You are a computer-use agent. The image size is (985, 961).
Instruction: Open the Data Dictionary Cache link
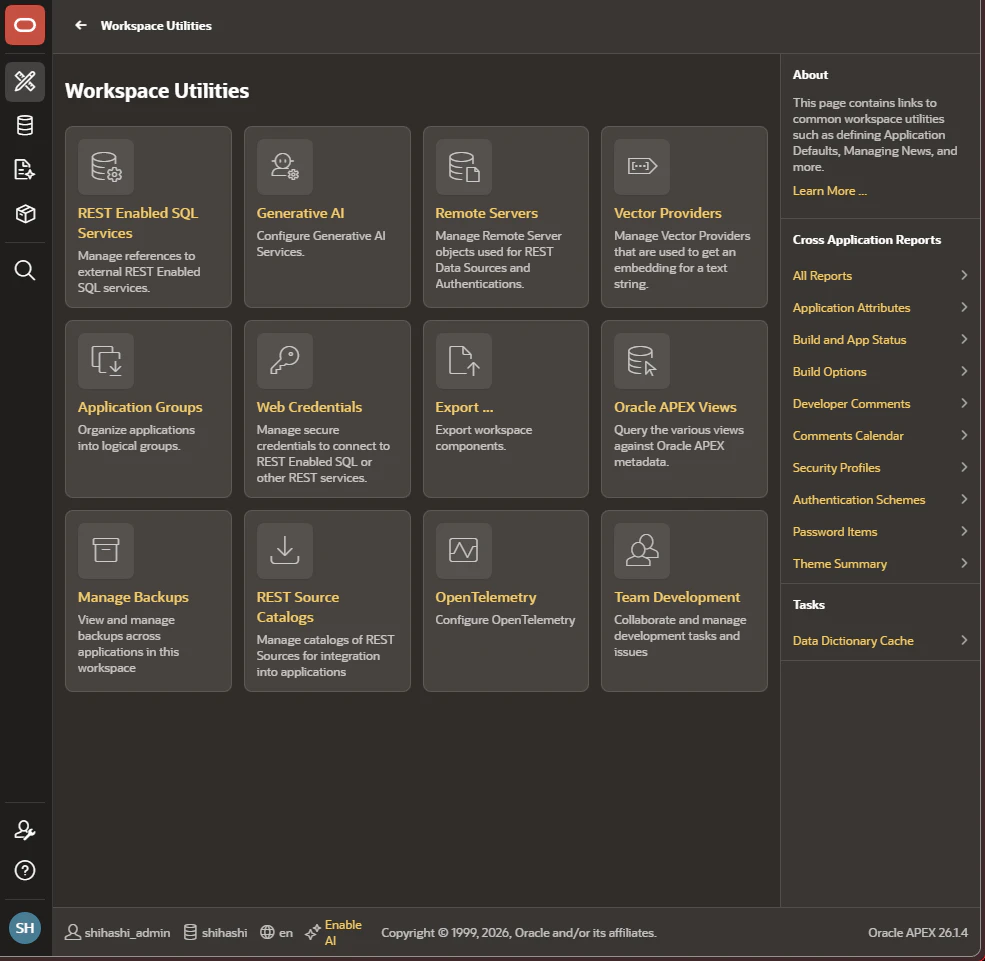click(x=853, y=641)
